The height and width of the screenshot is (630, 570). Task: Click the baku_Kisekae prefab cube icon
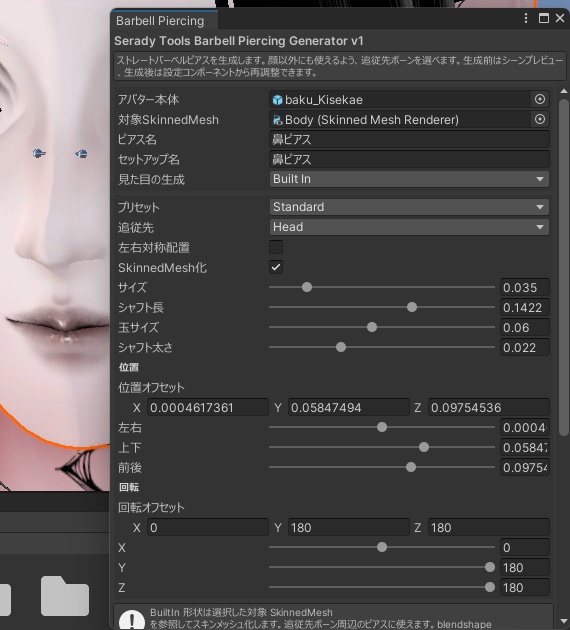(277, 100)
